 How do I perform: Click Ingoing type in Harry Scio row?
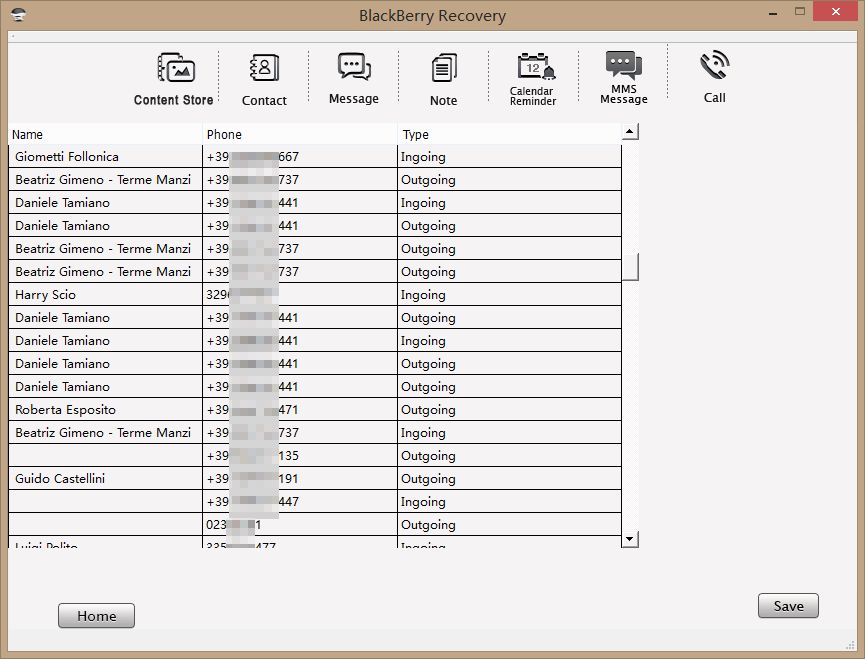pyautogui.click(x=423, y=295)
